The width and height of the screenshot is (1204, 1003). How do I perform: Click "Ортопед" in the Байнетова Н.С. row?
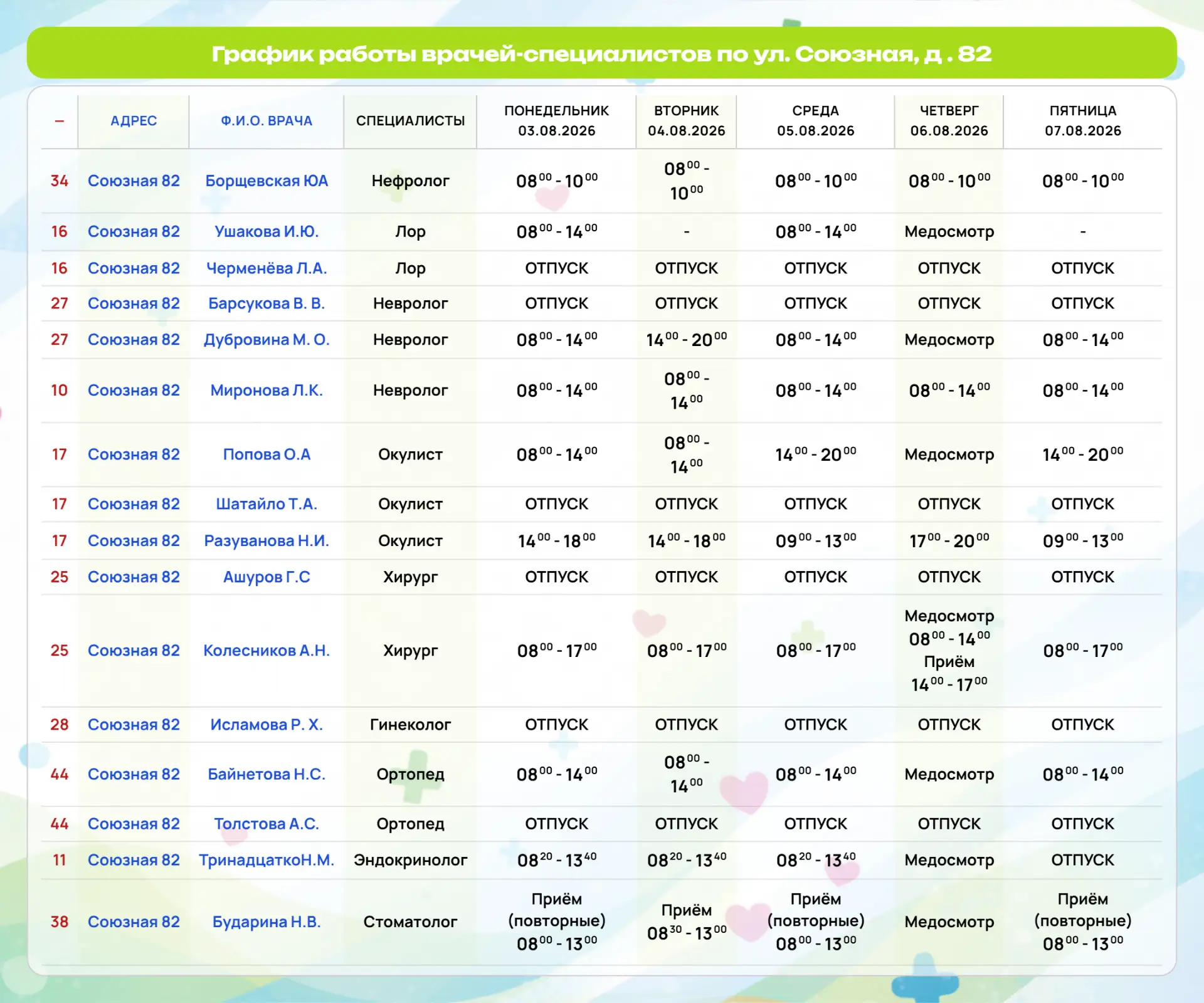pos(411,775)
